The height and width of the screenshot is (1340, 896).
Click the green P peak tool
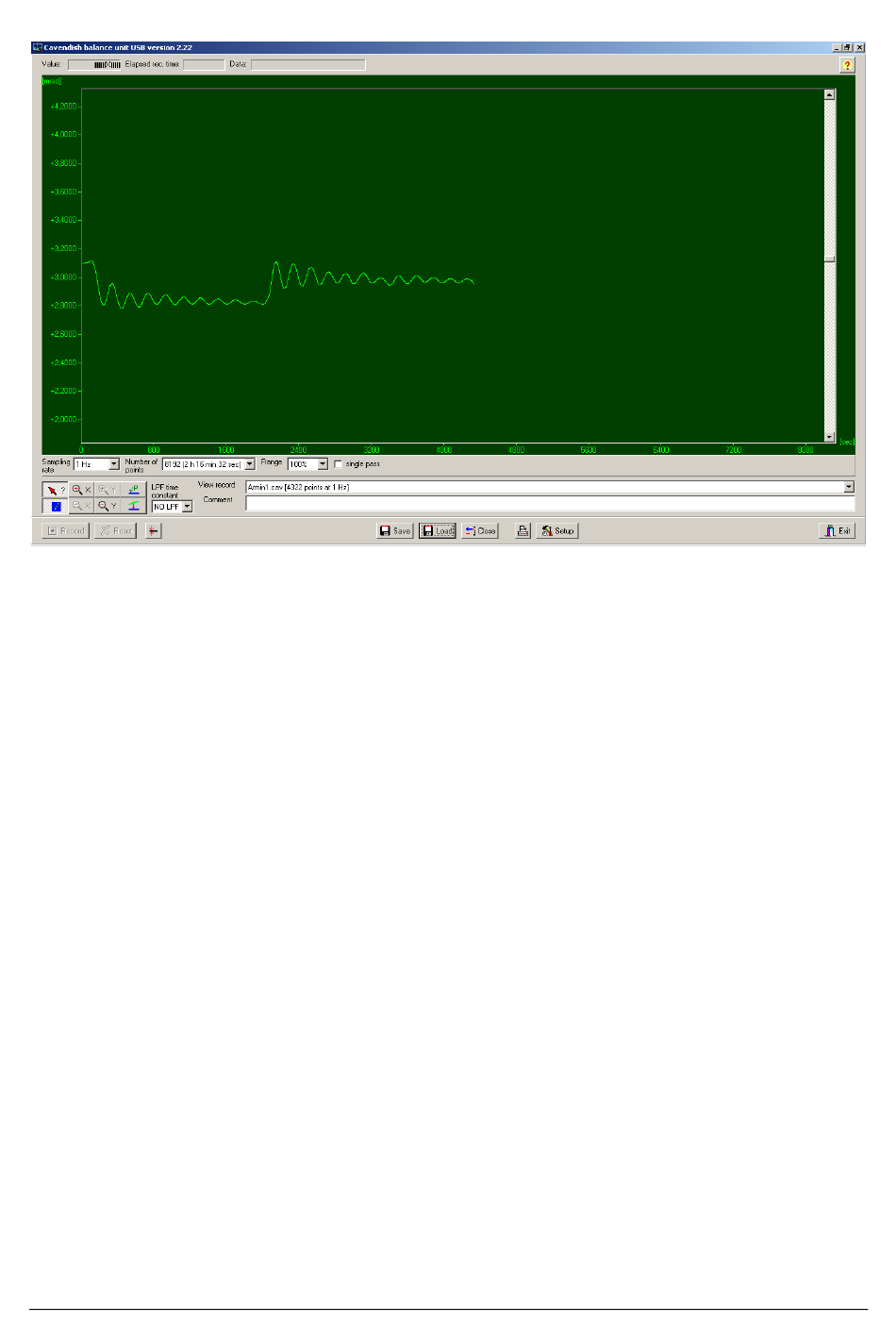[134, 490]
